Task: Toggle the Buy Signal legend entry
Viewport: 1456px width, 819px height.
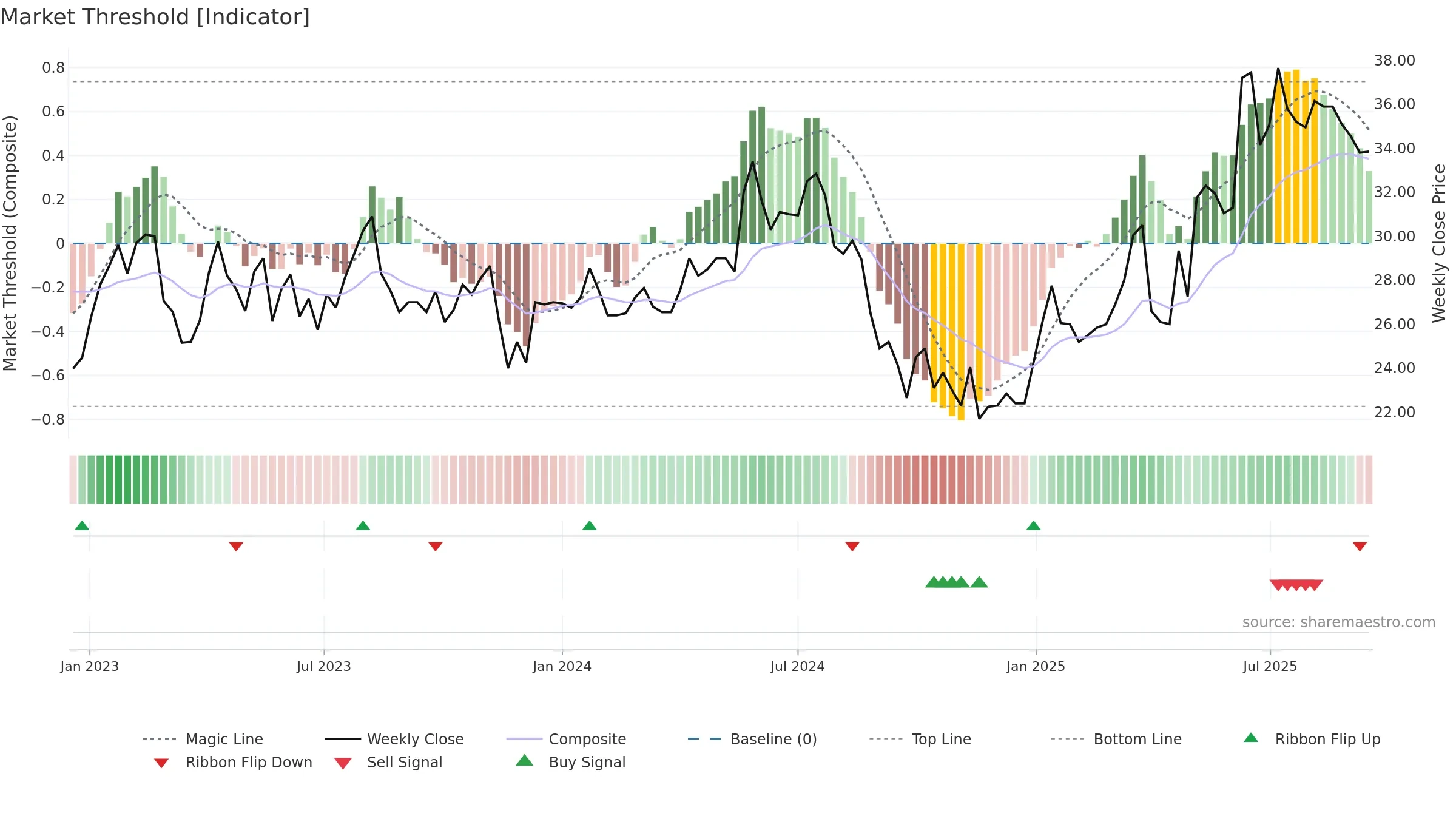Action: click(x=570, y=762)
